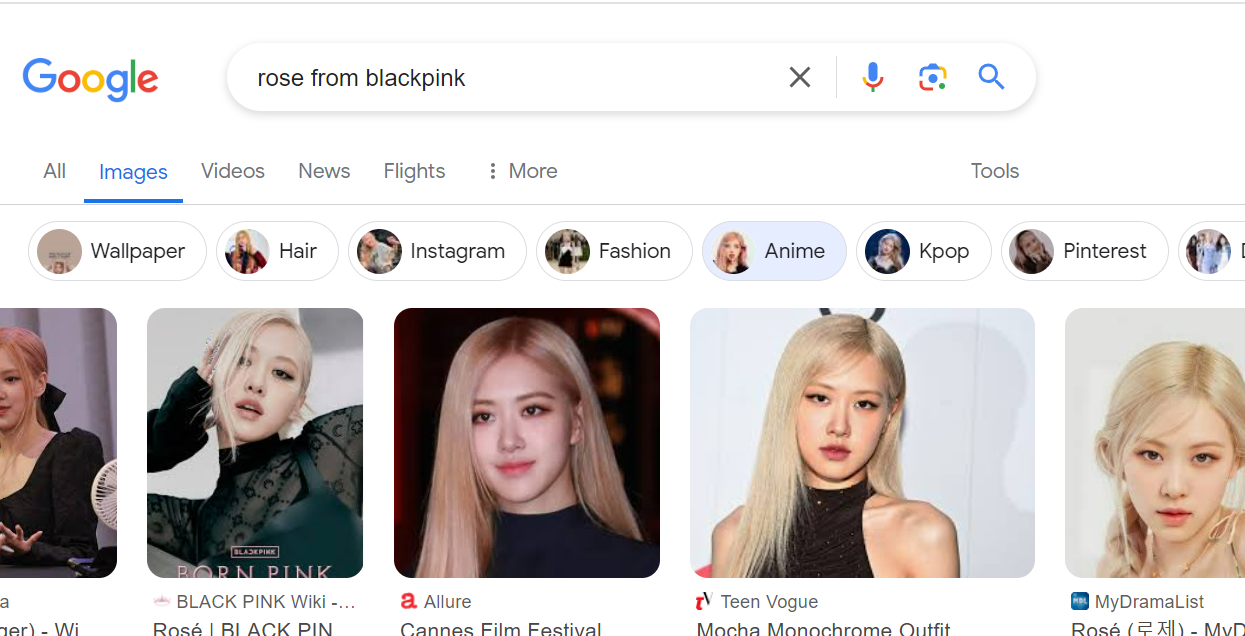Viewport: 1245px width, 636px height.
Task: Open the Videos tab
Action: 233,171
